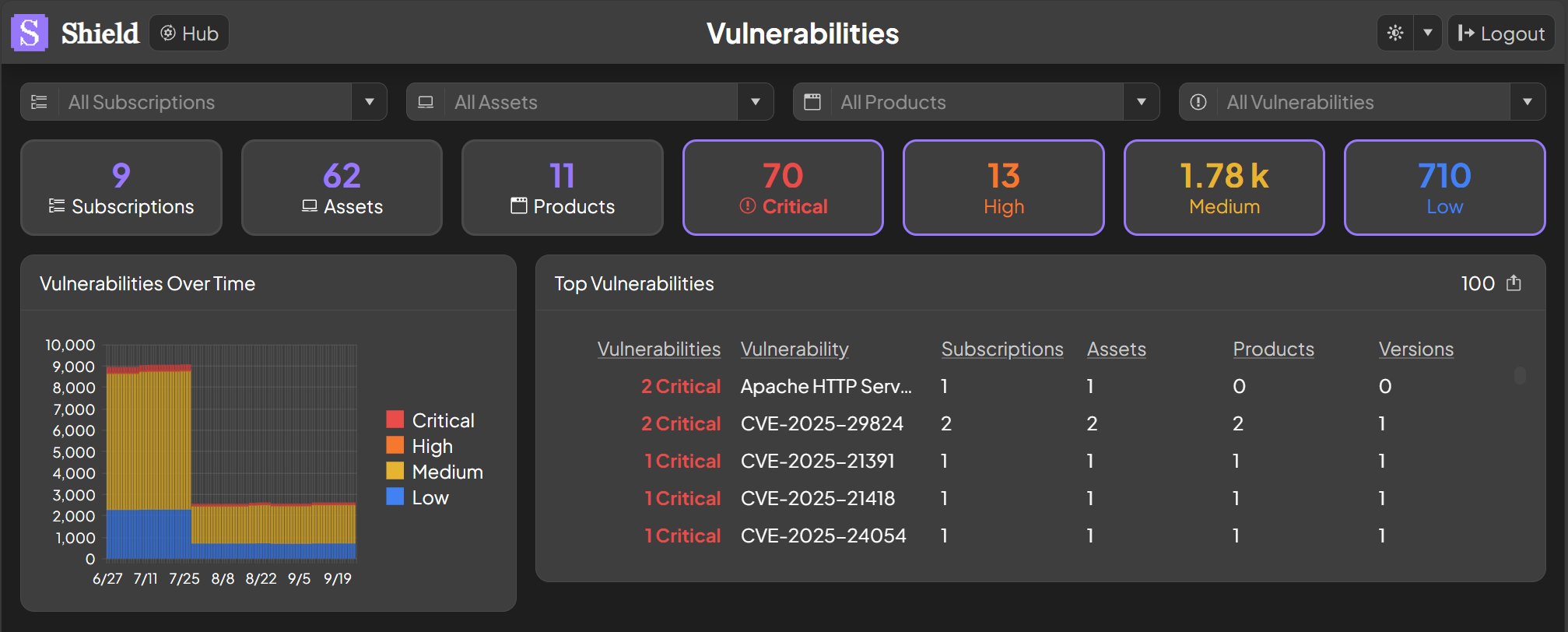Toggle the 1.78 k Medium severity card
1568x632 pixels.
point(1224,188)
